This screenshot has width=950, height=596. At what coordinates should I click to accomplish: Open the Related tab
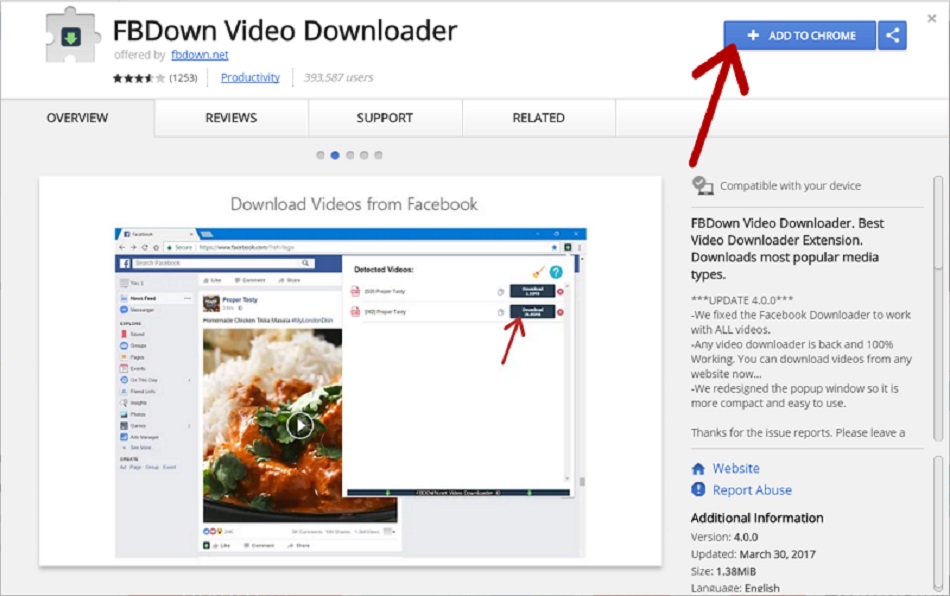tap(539, 118)
